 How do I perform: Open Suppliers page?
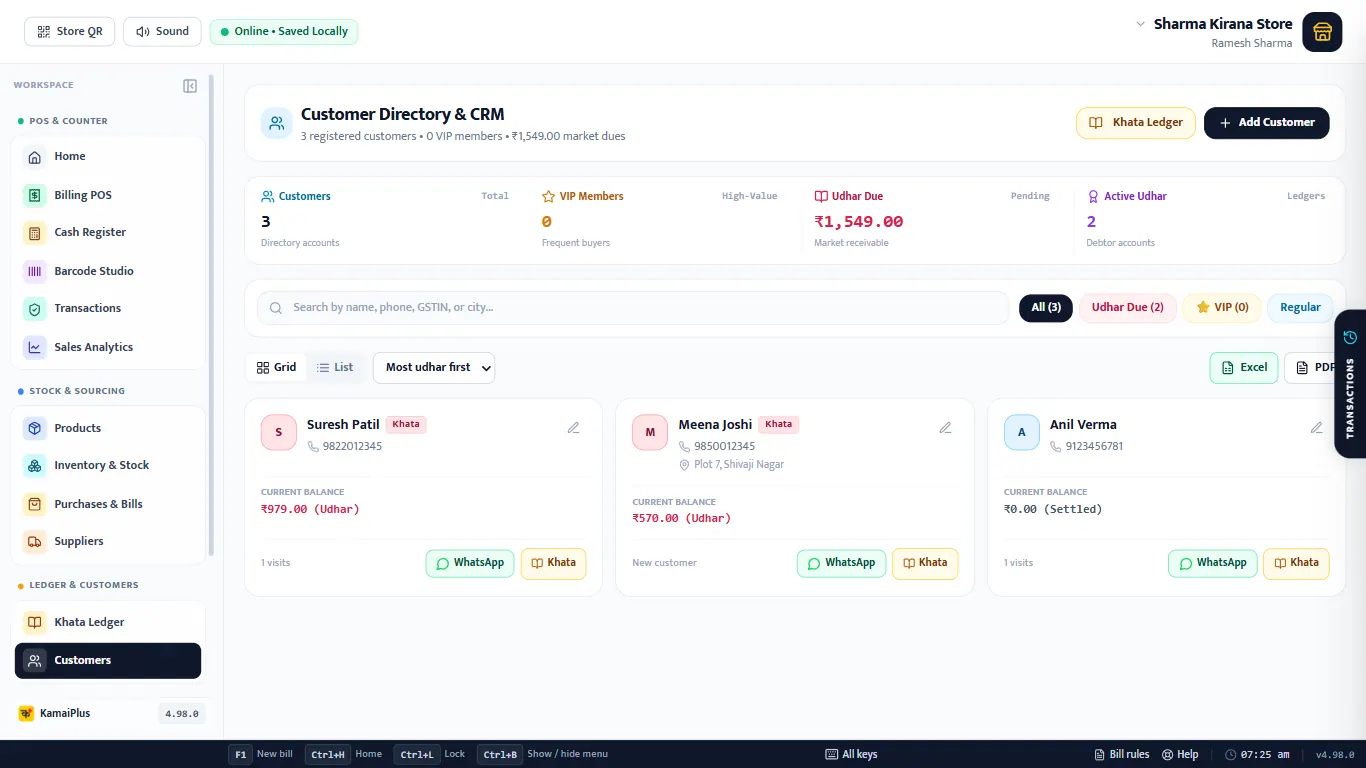pyautogui.click(x=108, y=542)
